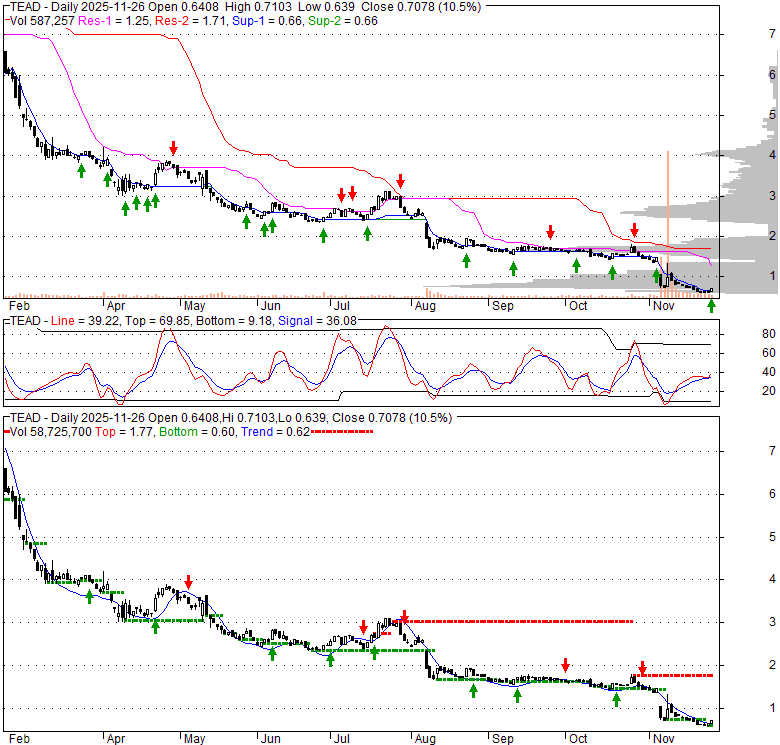The height and width of the screenshot is (745, 780).
Task: Click the first green up arrow in bottom chart
Action: (89, 596)
